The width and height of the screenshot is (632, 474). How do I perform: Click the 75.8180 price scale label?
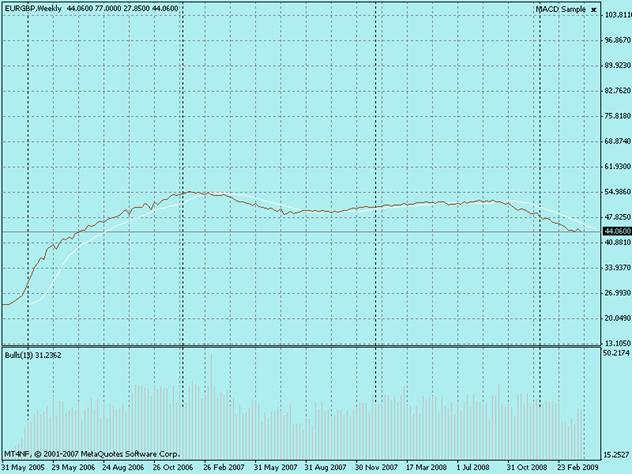click(x=614, y=116)
